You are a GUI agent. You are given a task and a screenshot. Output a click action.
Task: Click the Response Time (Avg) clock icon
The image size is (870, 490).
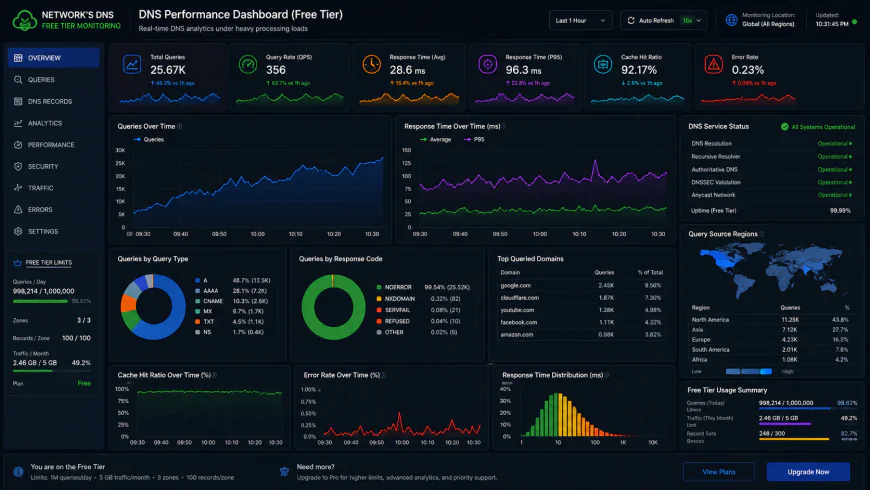point(372,64)
